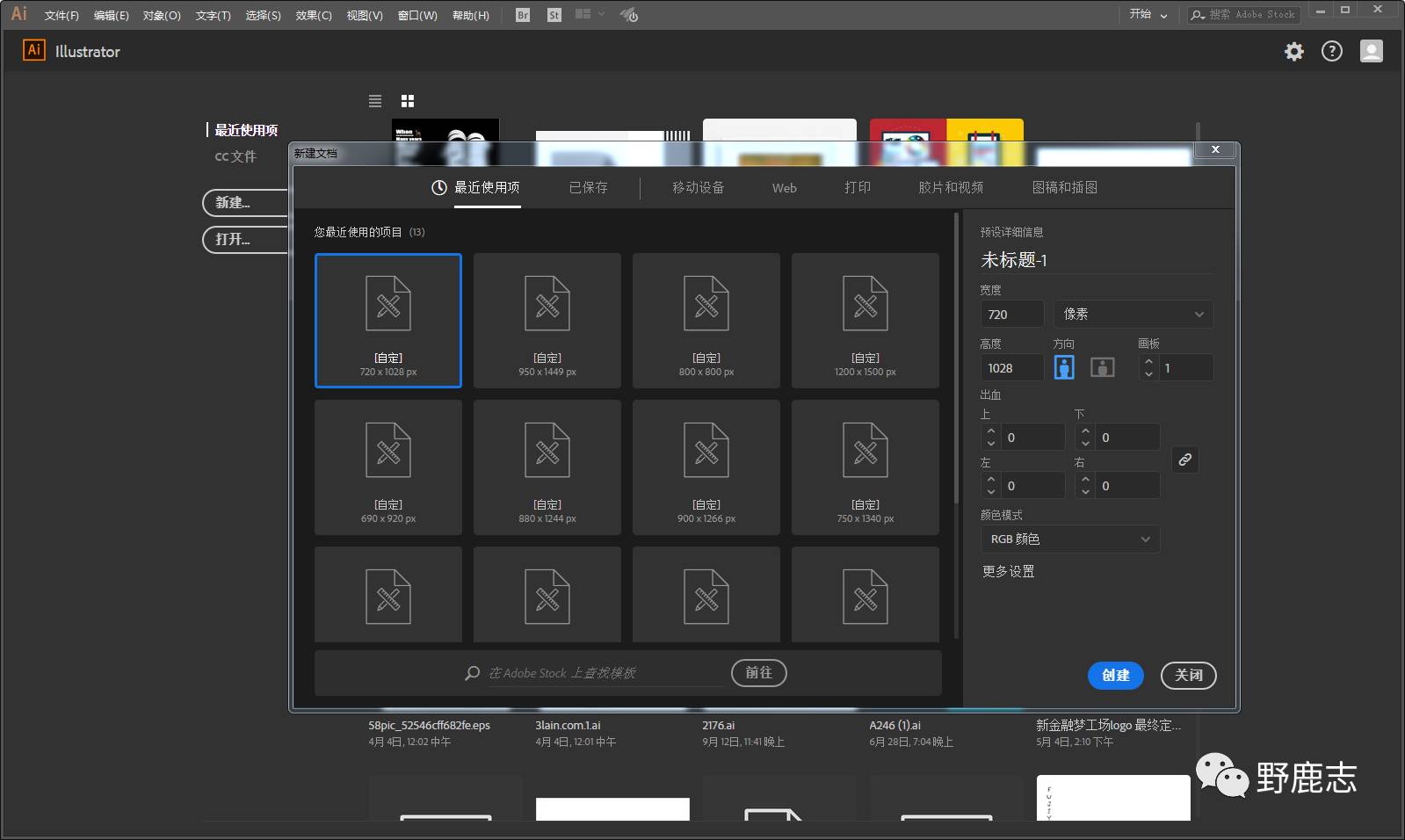Open the Adobe Stock (St) icon

tap(554, 15)
